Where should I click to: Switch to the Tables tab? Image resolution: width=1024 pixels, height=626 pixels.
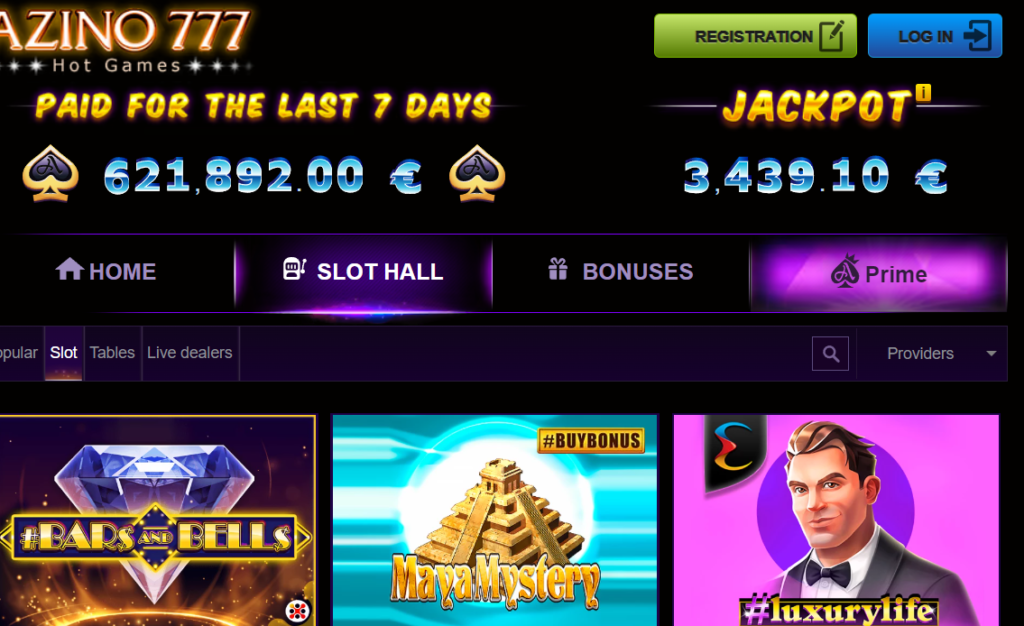pos(112,352)
